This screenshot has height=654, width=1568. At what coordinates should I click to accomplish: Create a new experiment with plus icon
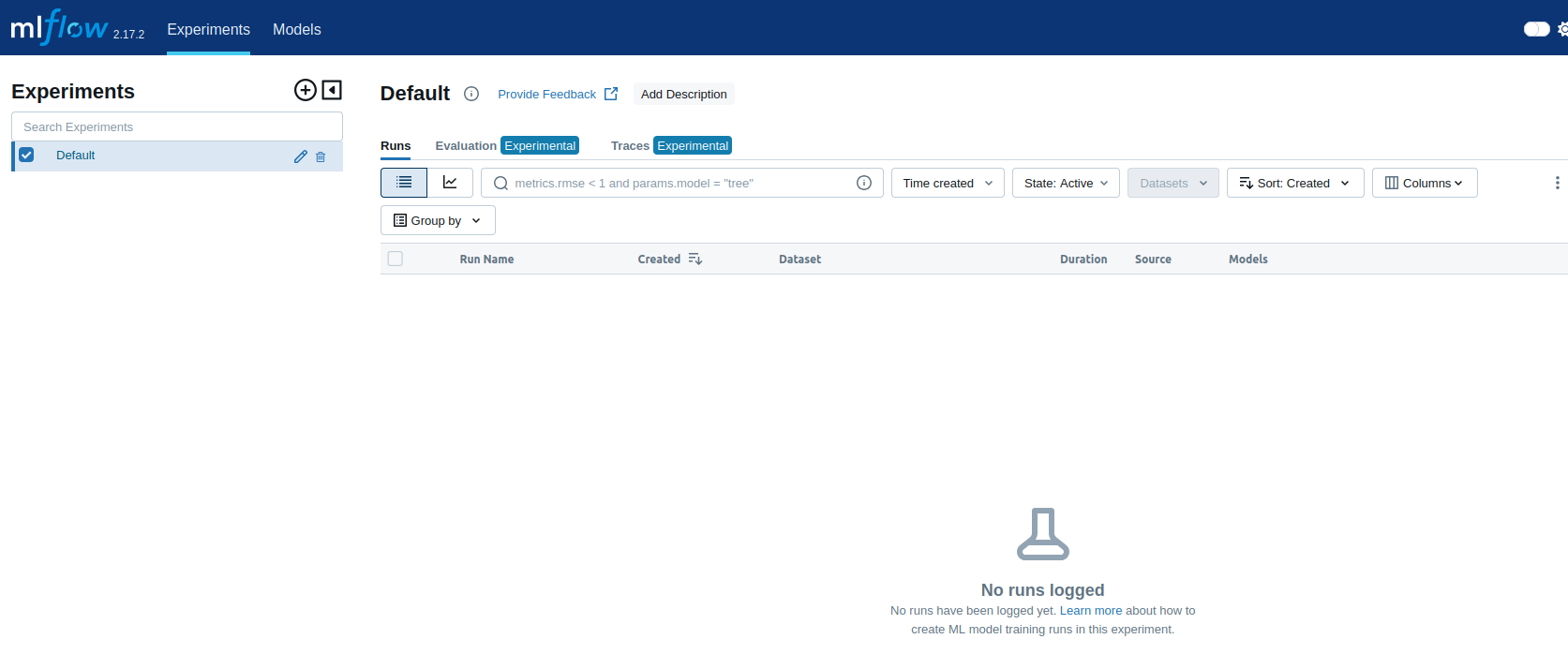click(x=306, y=90)
